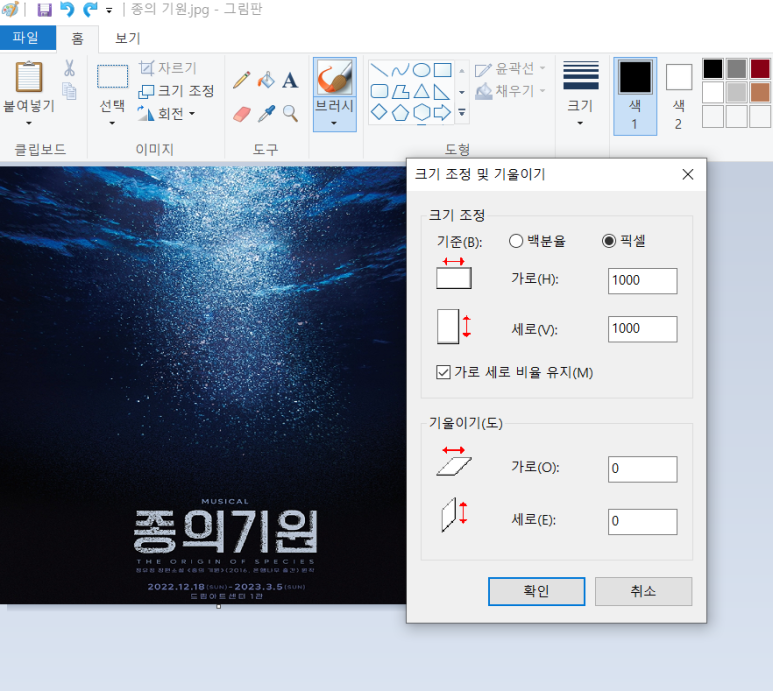Image resolution: width=773 pixels, height=691 pixels.
Task: Select the rectangular 선택 tool
Action: tap(112, 76)
